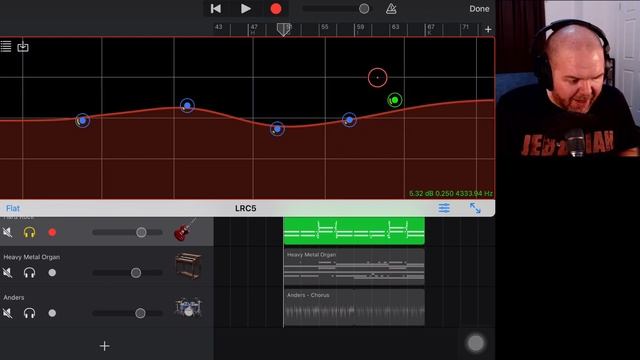Open the EQ settings sliders icon
The image size is (640, 360).
(x=444, y=208)
